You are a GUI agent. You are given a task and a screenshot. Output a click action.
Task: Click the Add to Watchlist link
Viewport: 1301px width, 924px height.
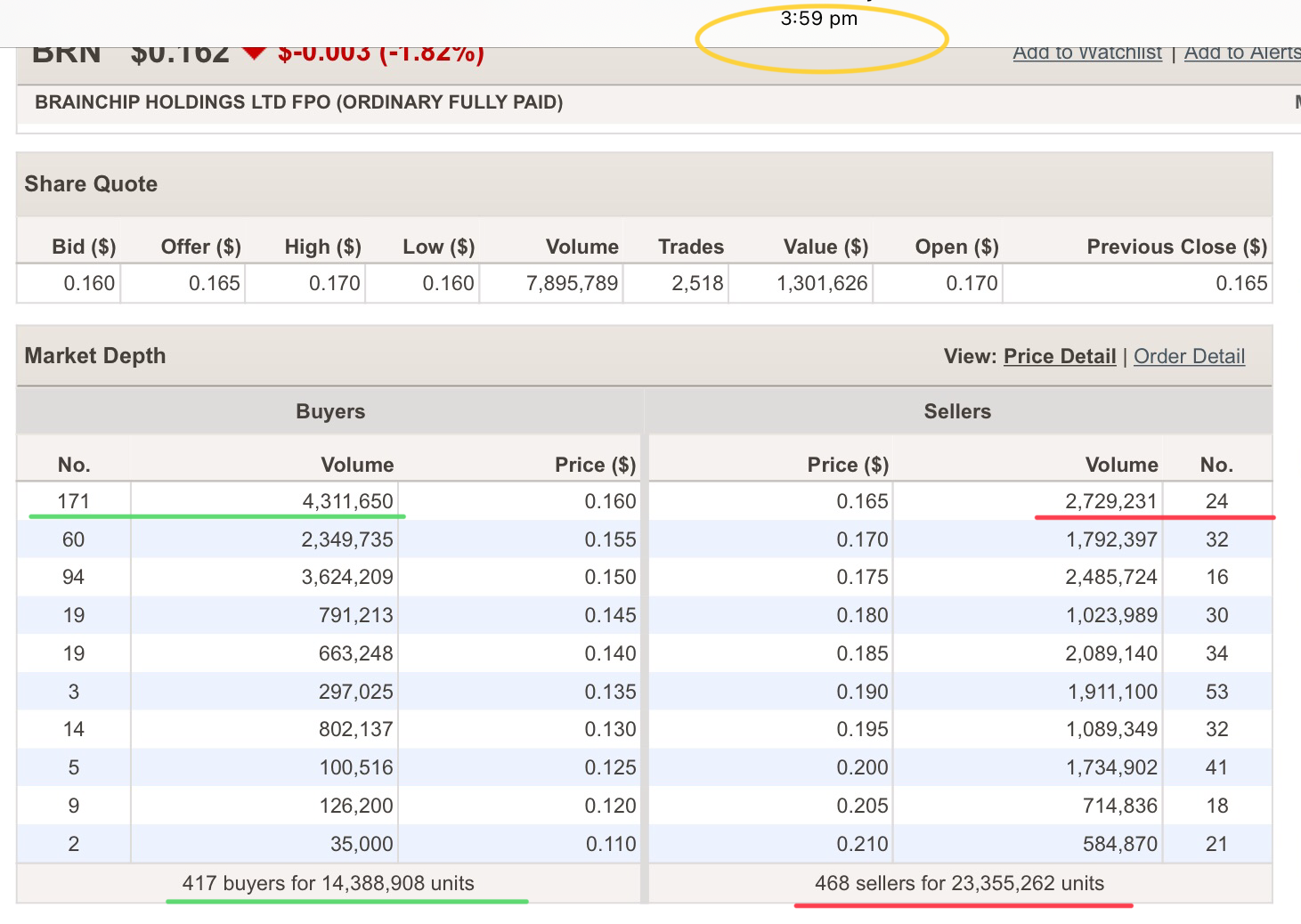[x=1086, y=53]
